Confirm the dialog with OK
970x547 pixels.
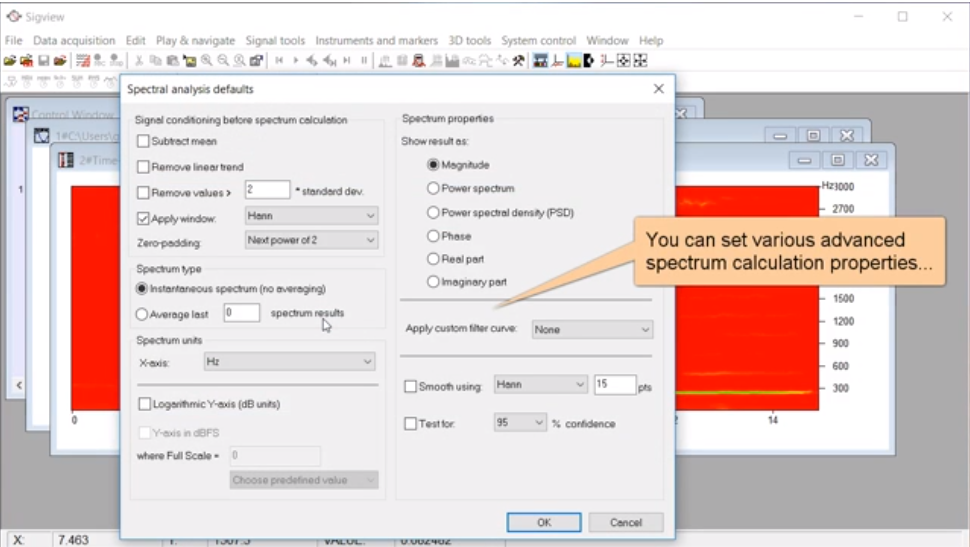(x=543, y=522)
